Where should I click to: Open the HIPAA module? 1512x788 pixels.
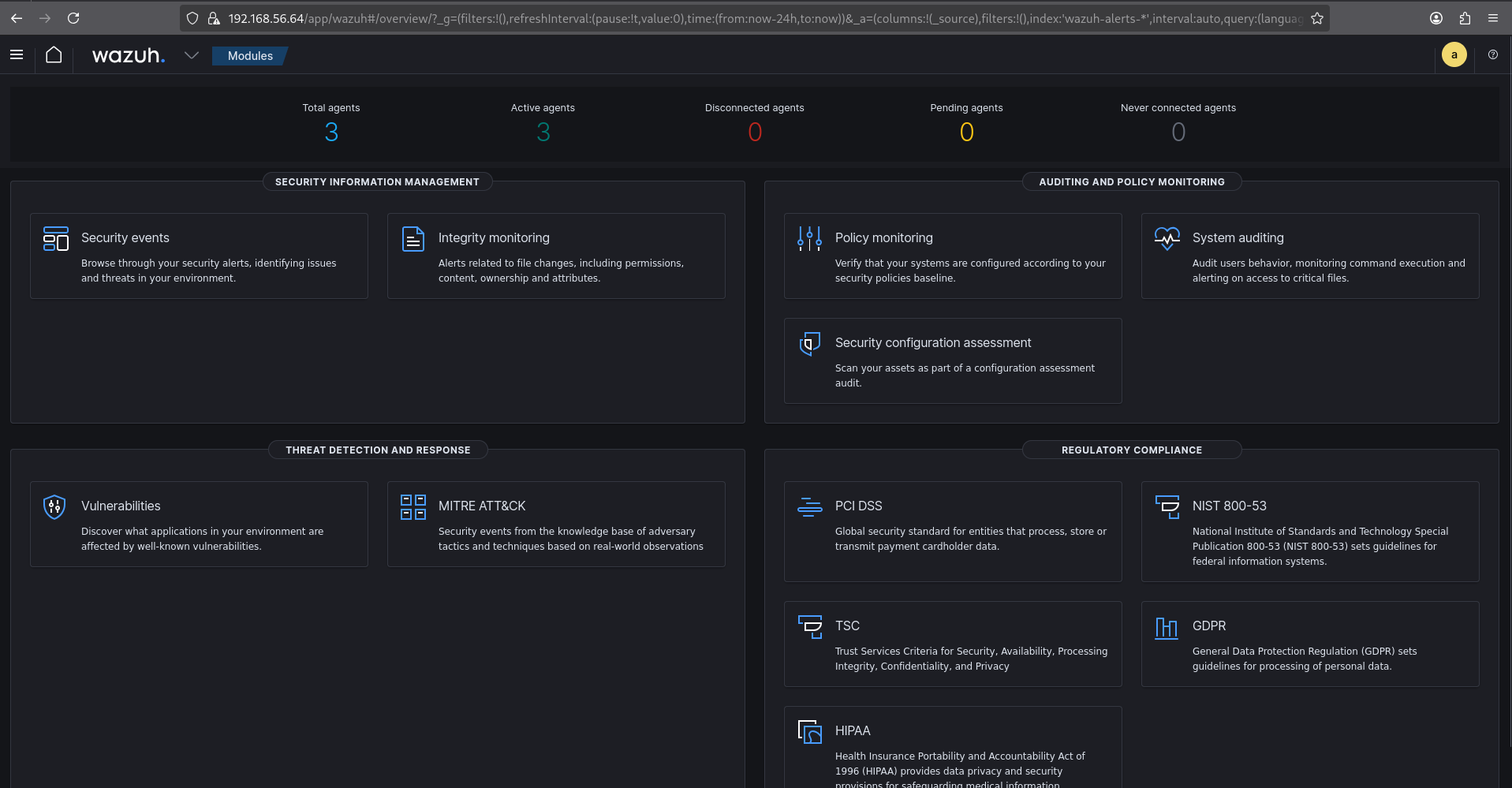coord(953,747)
